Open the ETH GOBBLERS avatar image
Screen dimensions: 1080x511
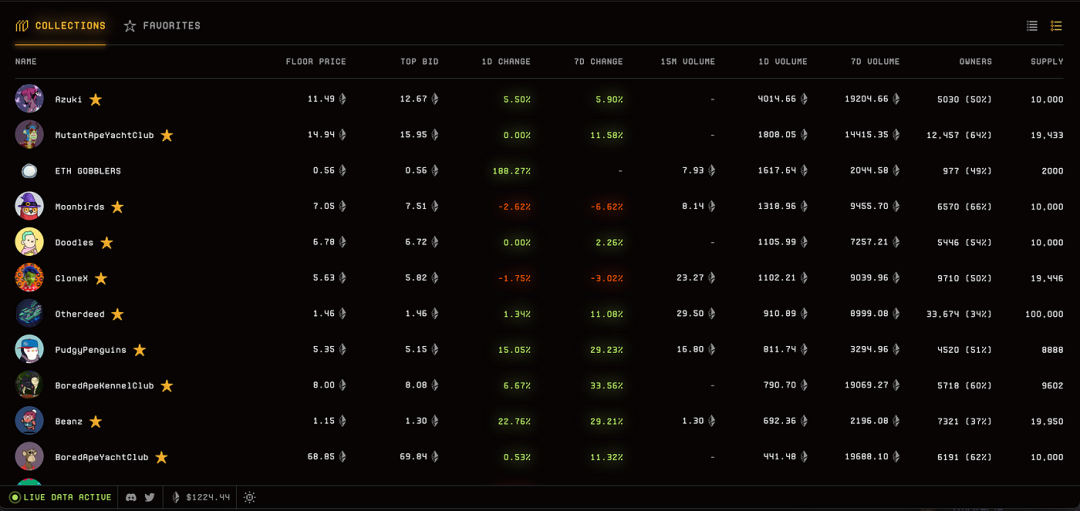pos(30,171)
